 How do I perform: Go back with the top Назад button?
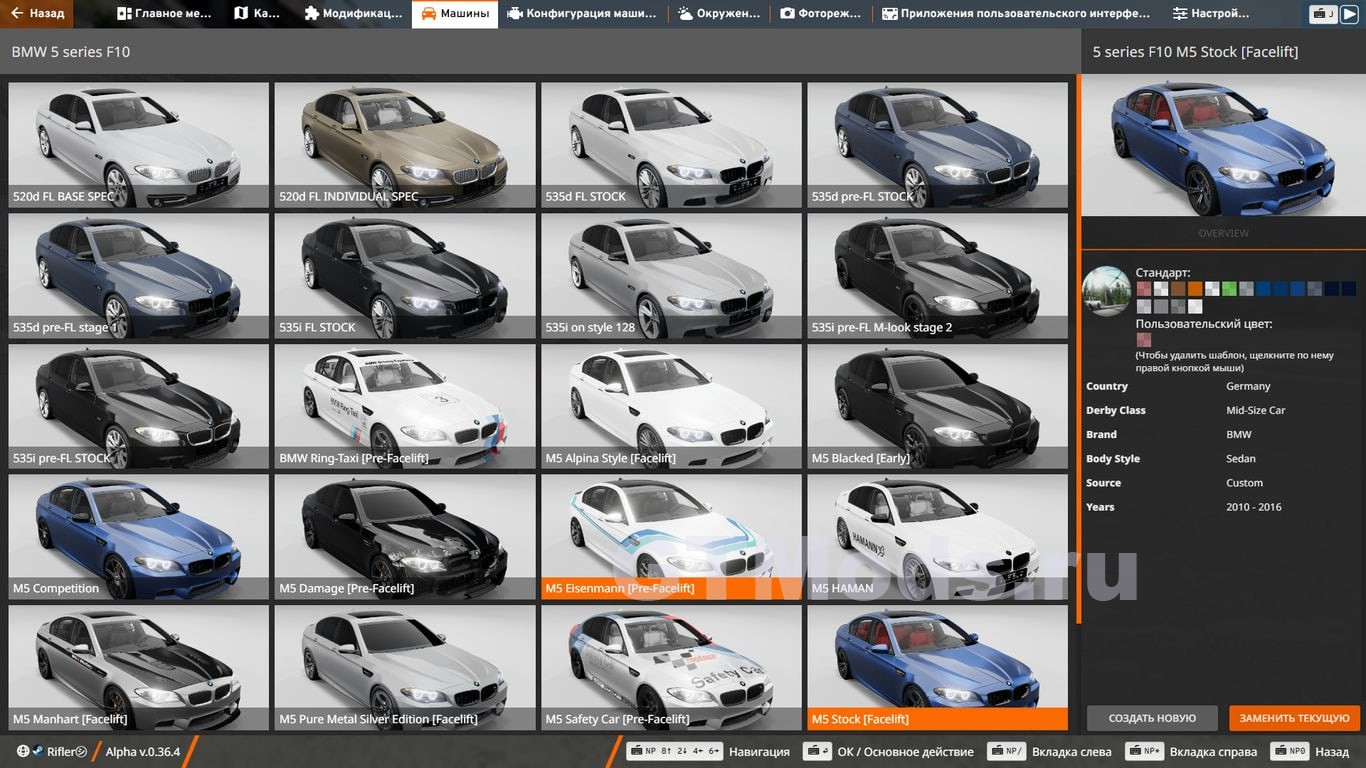(37, 14)
